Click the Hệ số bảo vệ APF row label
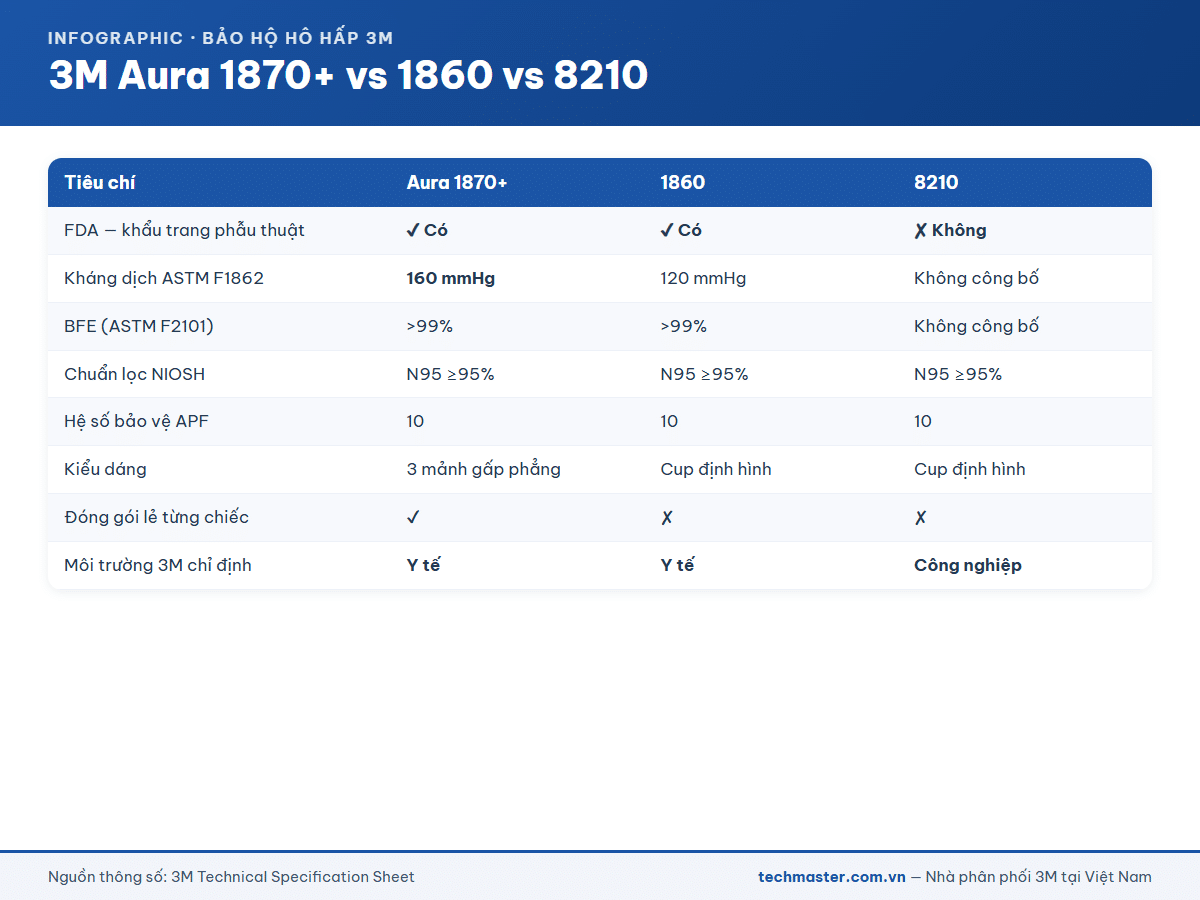Image resolution: width=1200 pixels, height=900 pixels. click(137, 421)
